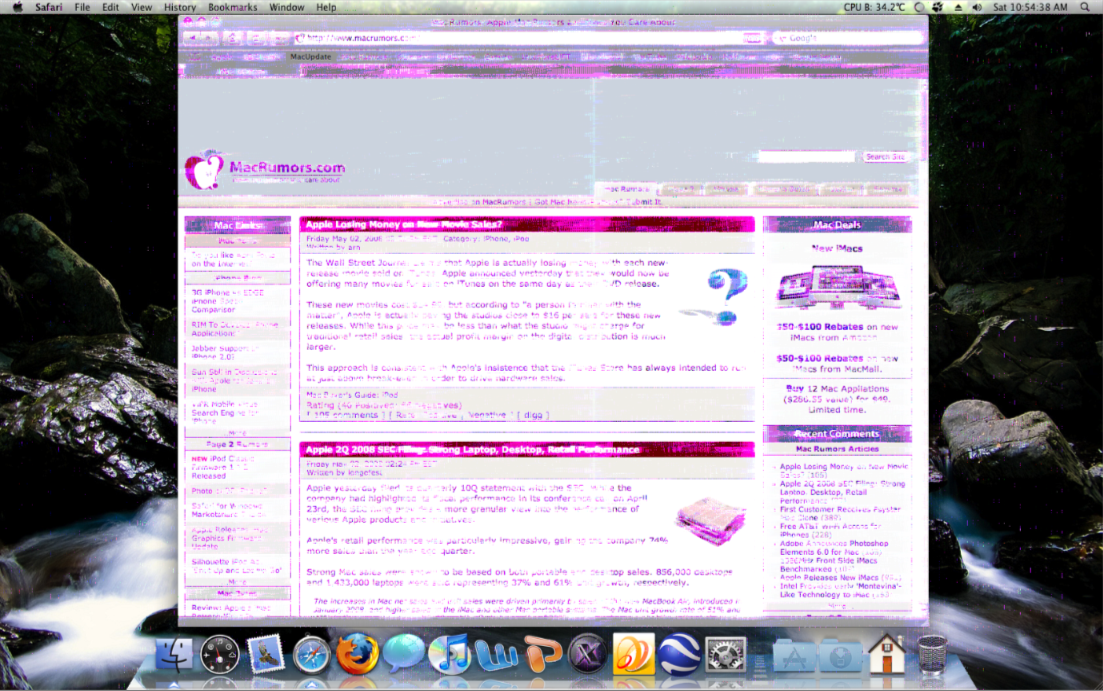
Task: Click Safari's Forward arrow button
Action: [209, 38]
